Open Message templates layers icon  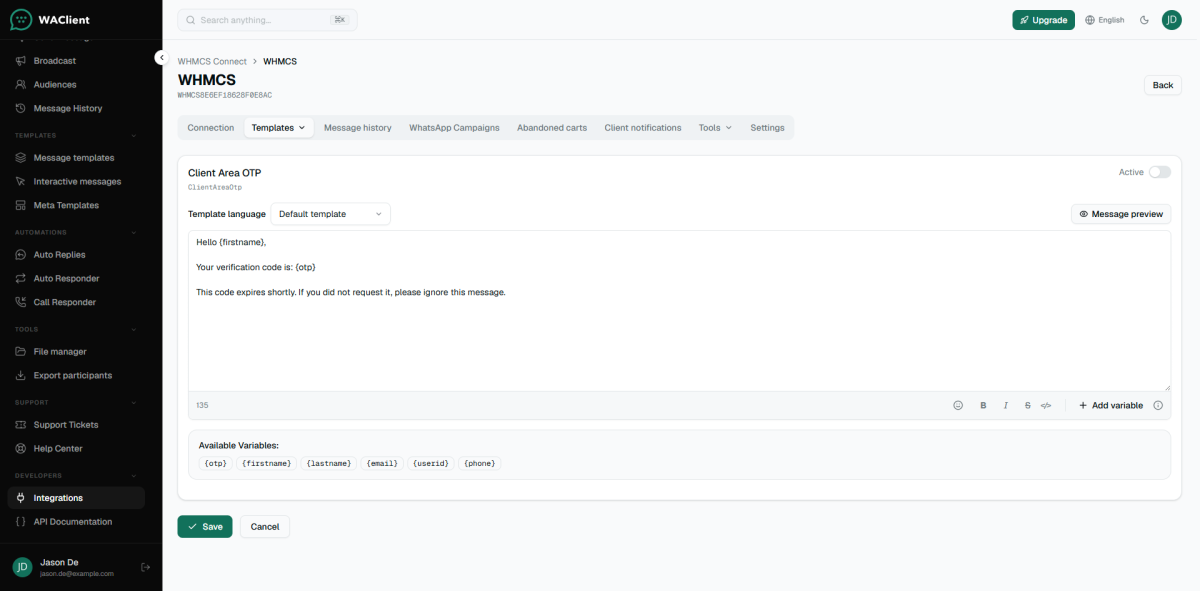(x=21, y=158)
